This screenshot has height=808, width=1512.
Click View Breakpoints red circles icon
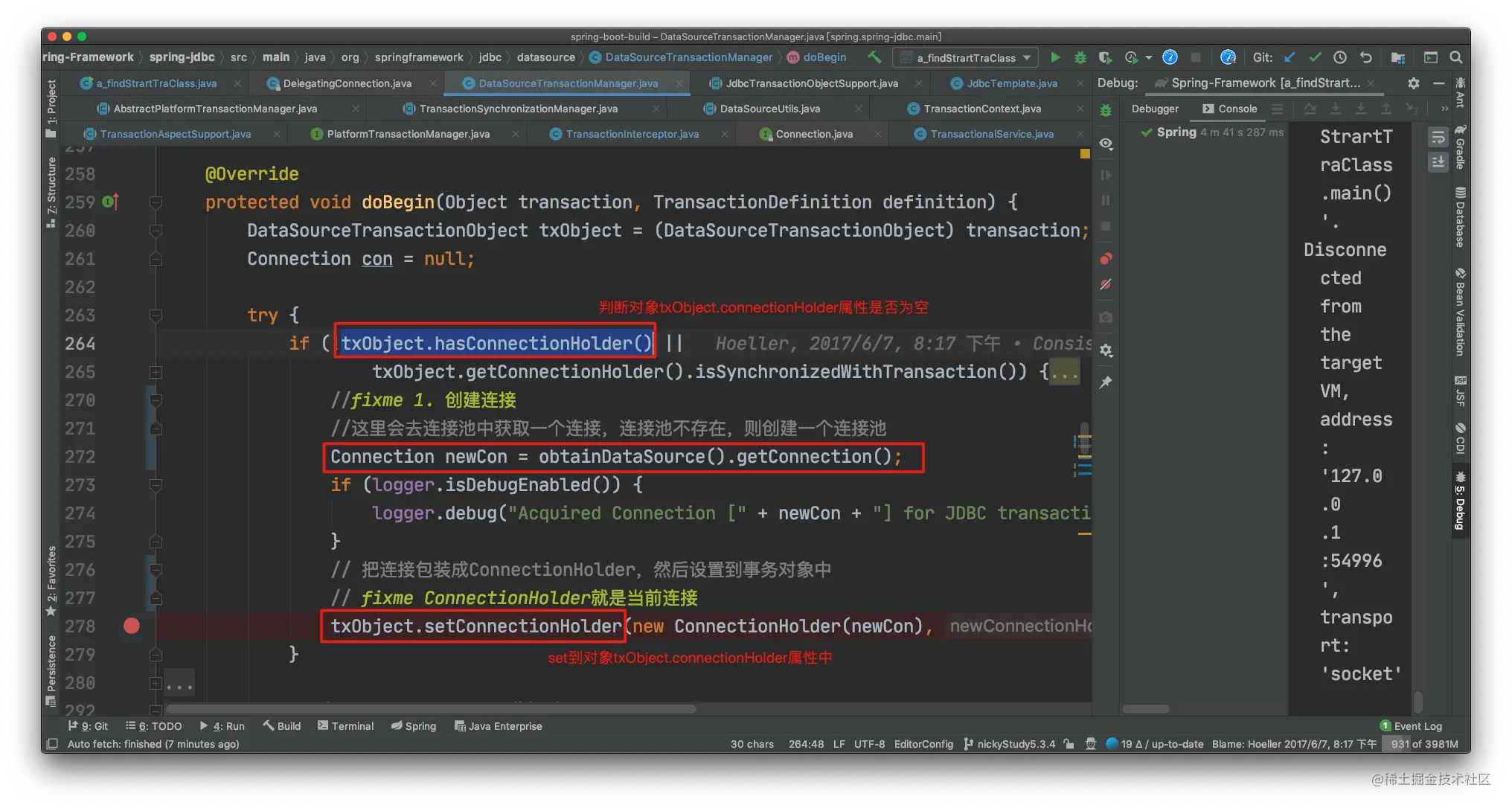1106,259
